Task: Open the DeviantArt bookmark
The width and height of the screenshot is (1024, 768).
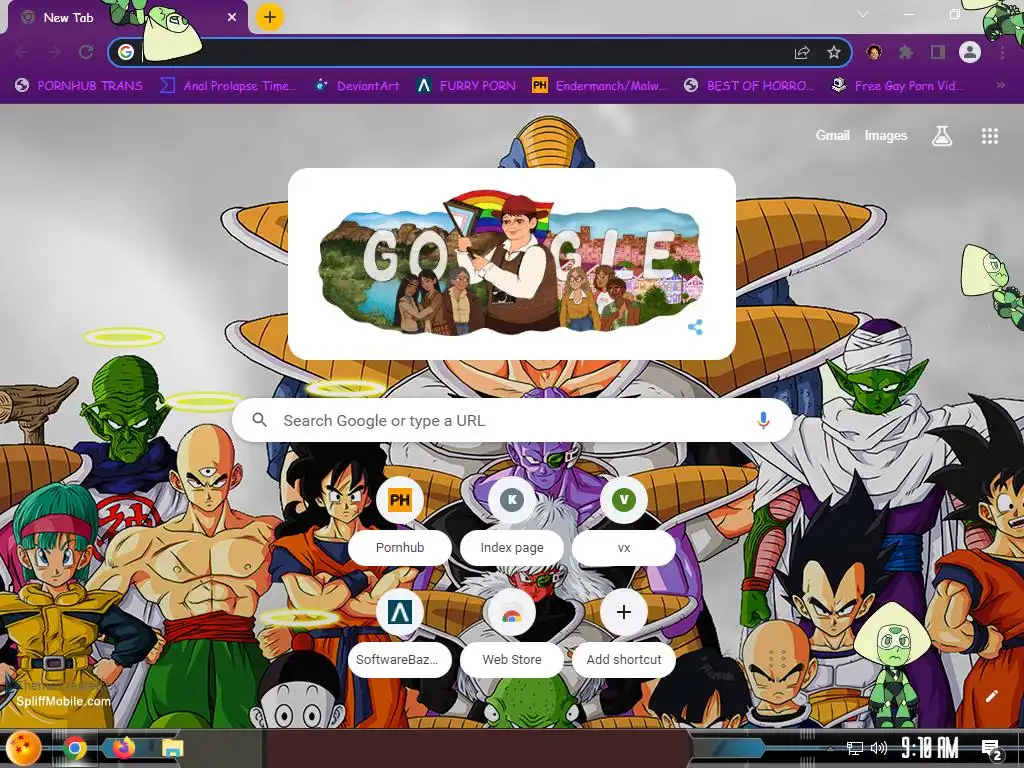Action: tap(357, 86)
